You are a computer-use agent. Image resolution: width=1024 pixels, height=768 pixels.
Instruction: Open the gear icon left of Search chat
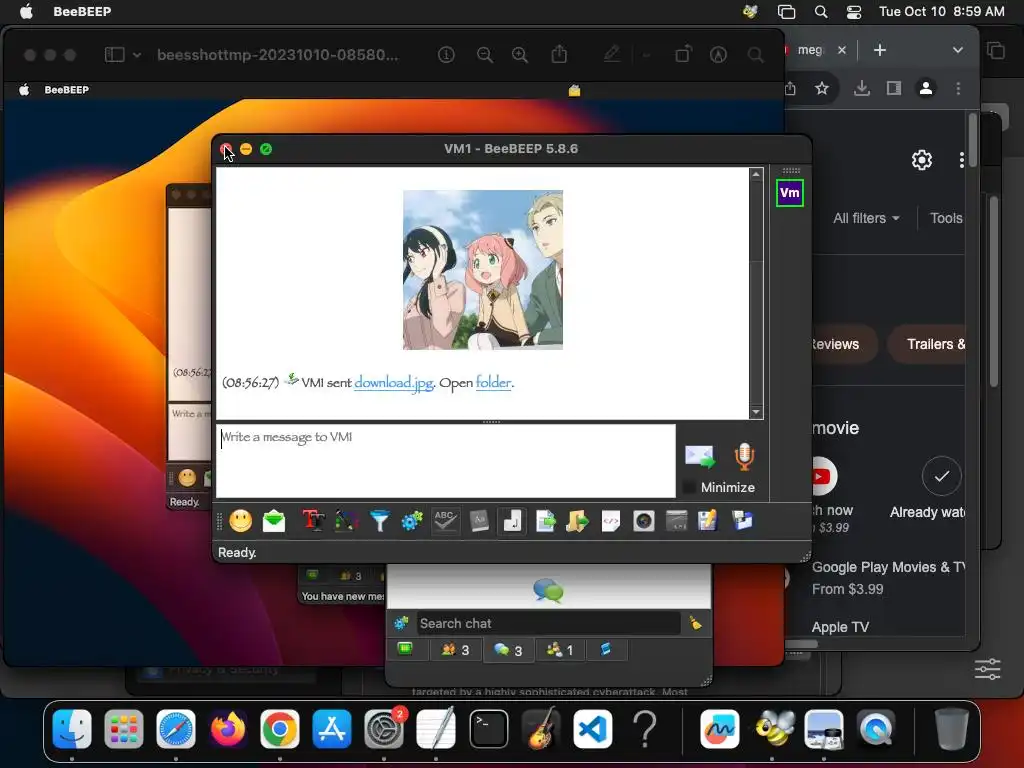pyautogui.click(x=401, y=623)
